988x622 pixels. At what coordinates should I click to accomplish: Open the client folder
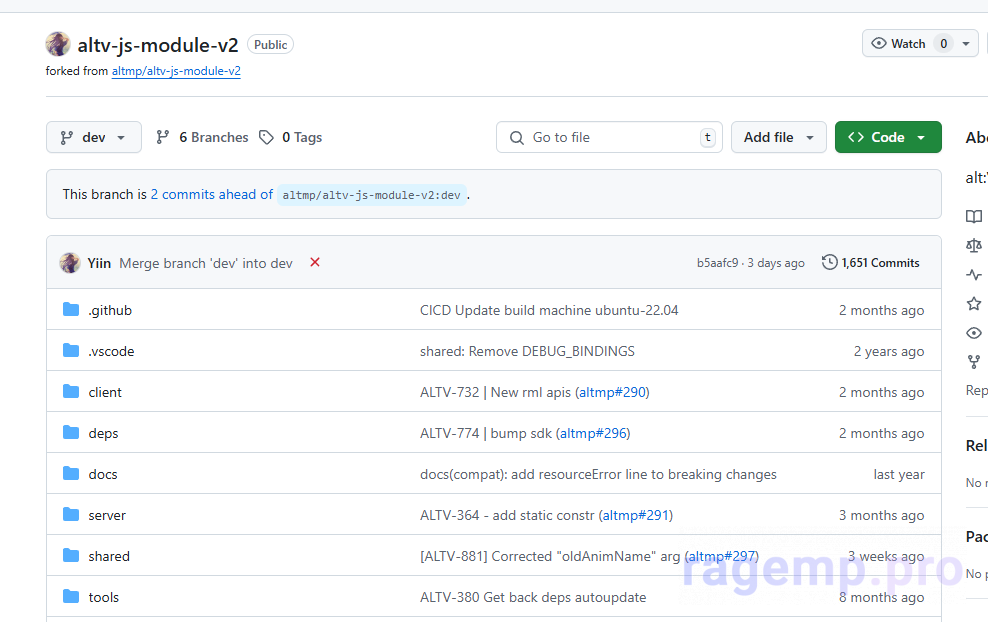click(x=105, y=392)
